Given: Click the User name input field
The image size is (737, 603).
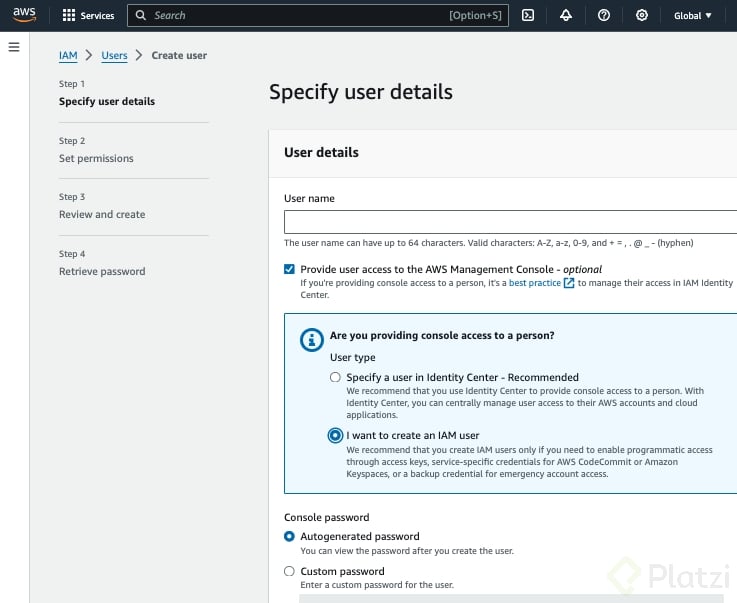Looking at the screenshot, I should (x=510, y=222).
